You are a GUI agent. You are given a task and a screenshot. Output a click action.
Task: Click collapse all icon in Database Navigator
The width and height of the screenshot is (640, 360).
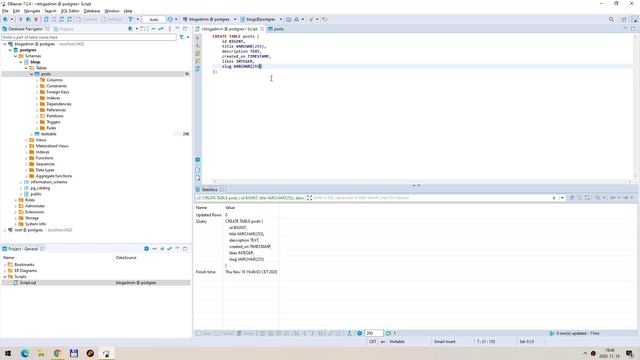pyautogui.click(x=153, y=29)
